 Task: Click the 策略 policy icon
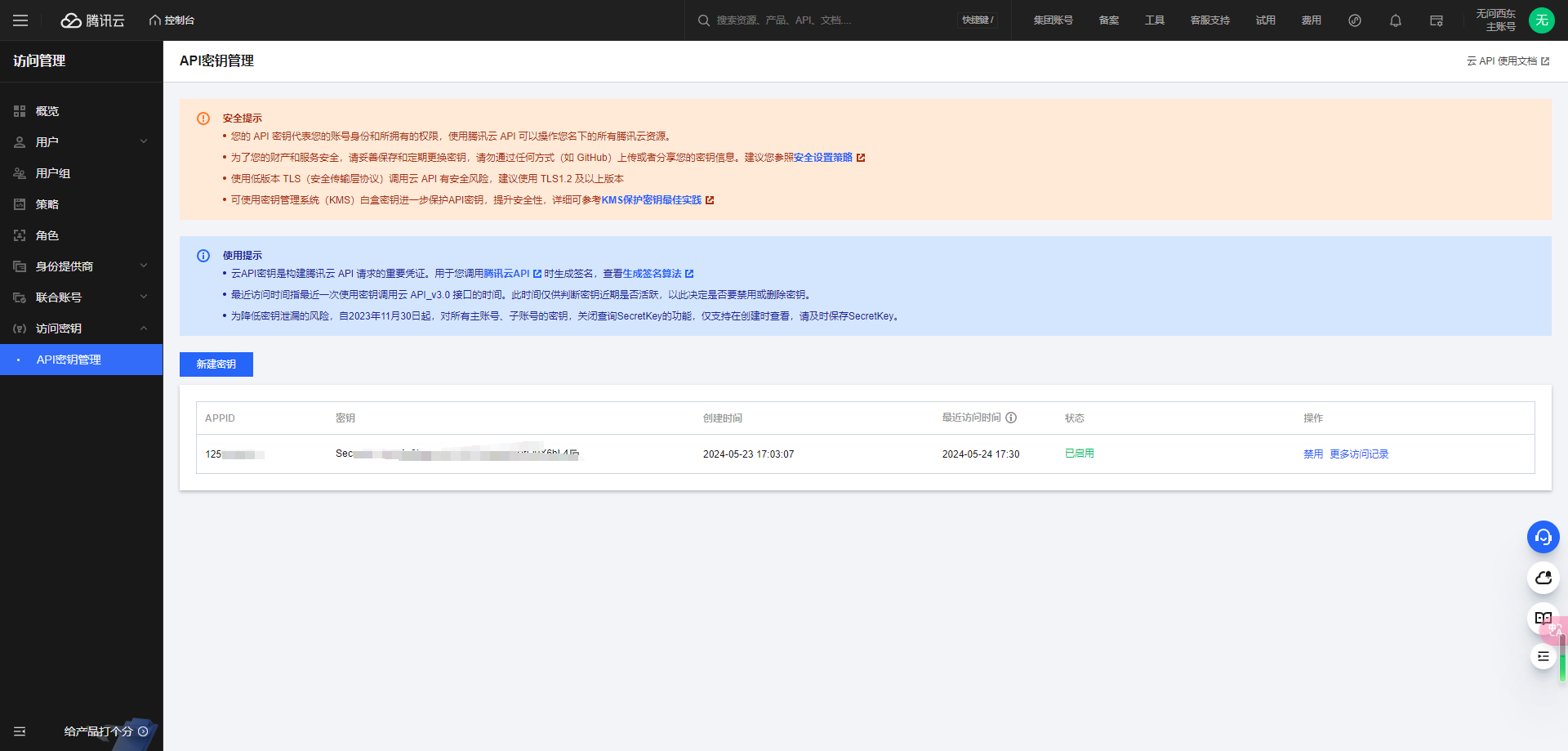click(20, 204)
